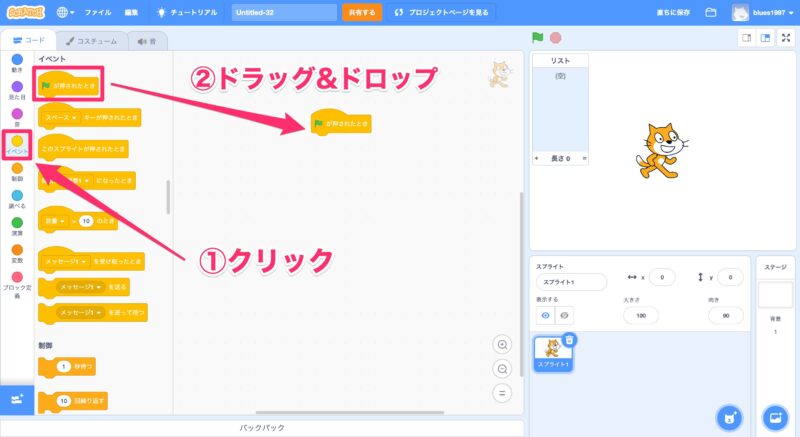Image resolution: width=800 pixels, height=437 pixels.
Task: Select the purple 見た目 category circle
Action: point(17,88)
